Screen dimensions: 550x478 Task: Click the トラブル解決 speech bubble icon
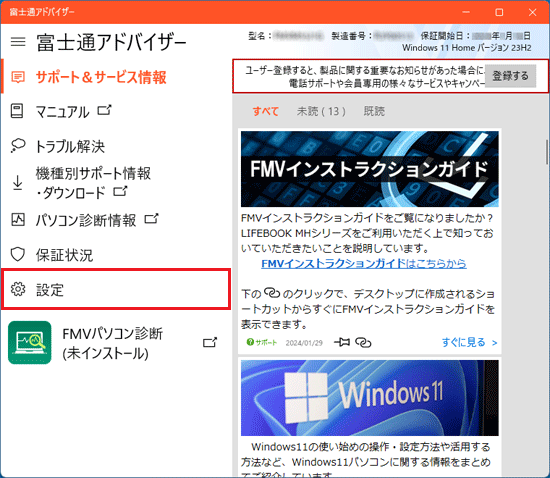point(18,145)
